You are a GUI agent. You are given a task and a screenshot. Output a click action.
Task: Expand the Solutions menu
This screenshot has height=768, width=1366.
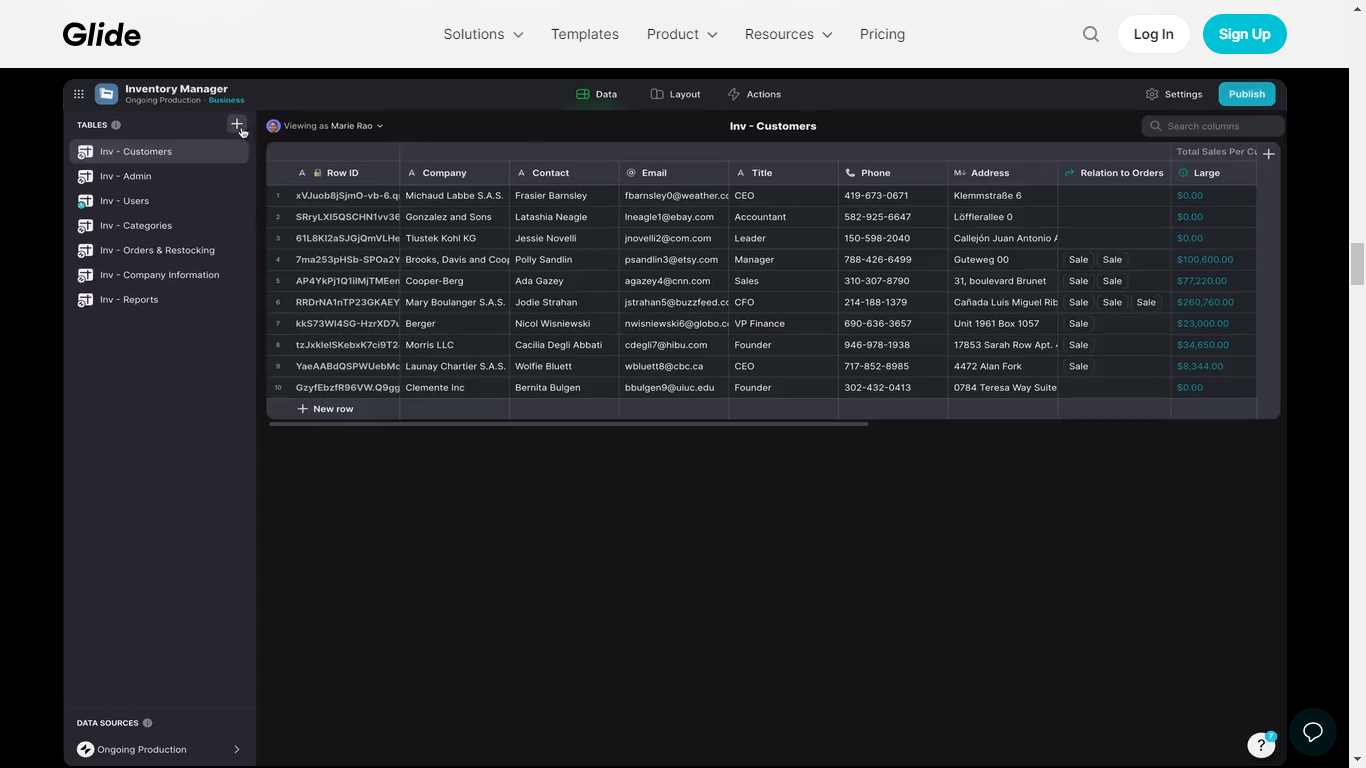tap(483, 34)
